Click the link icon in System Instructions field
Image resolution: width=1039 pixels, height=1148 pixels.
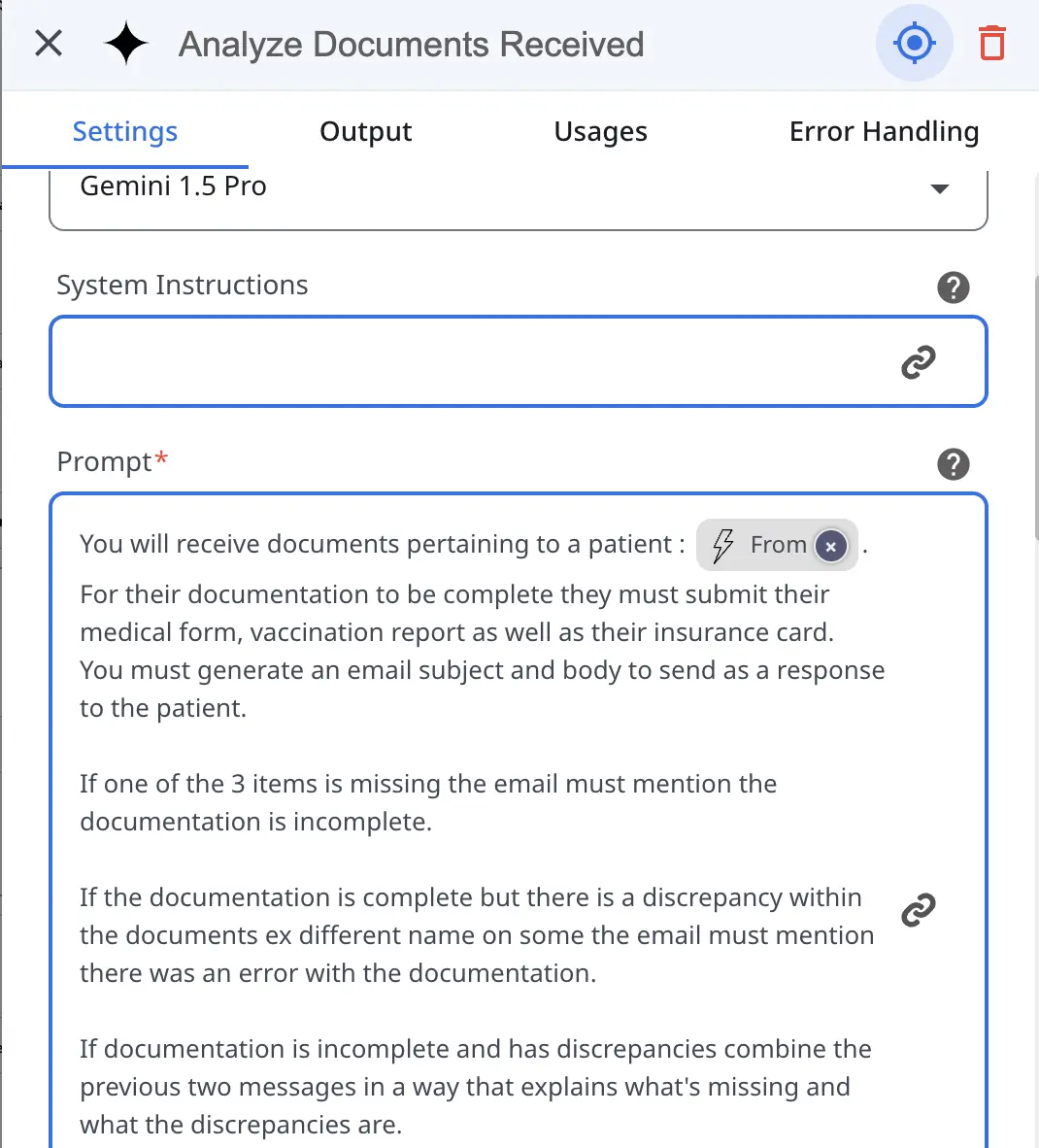click(919, 361)
